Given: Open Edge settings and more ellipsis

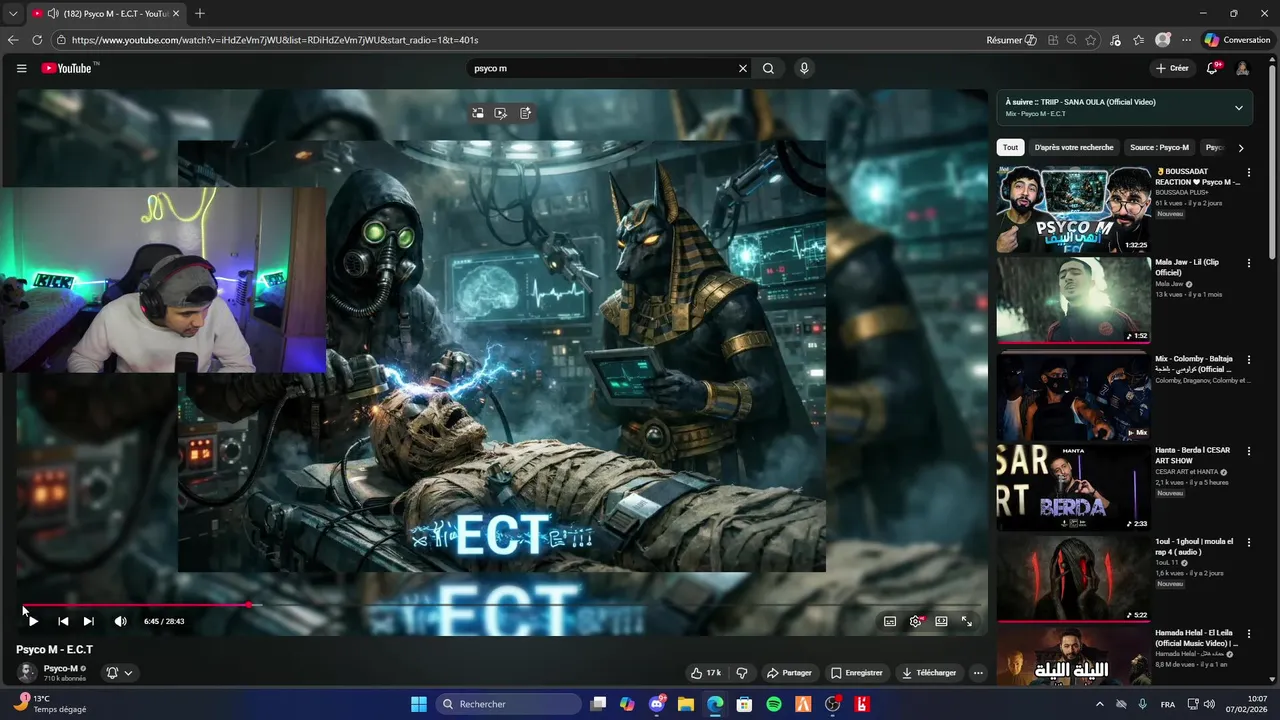Looking at the screenshot, I should click(1186, 40).
